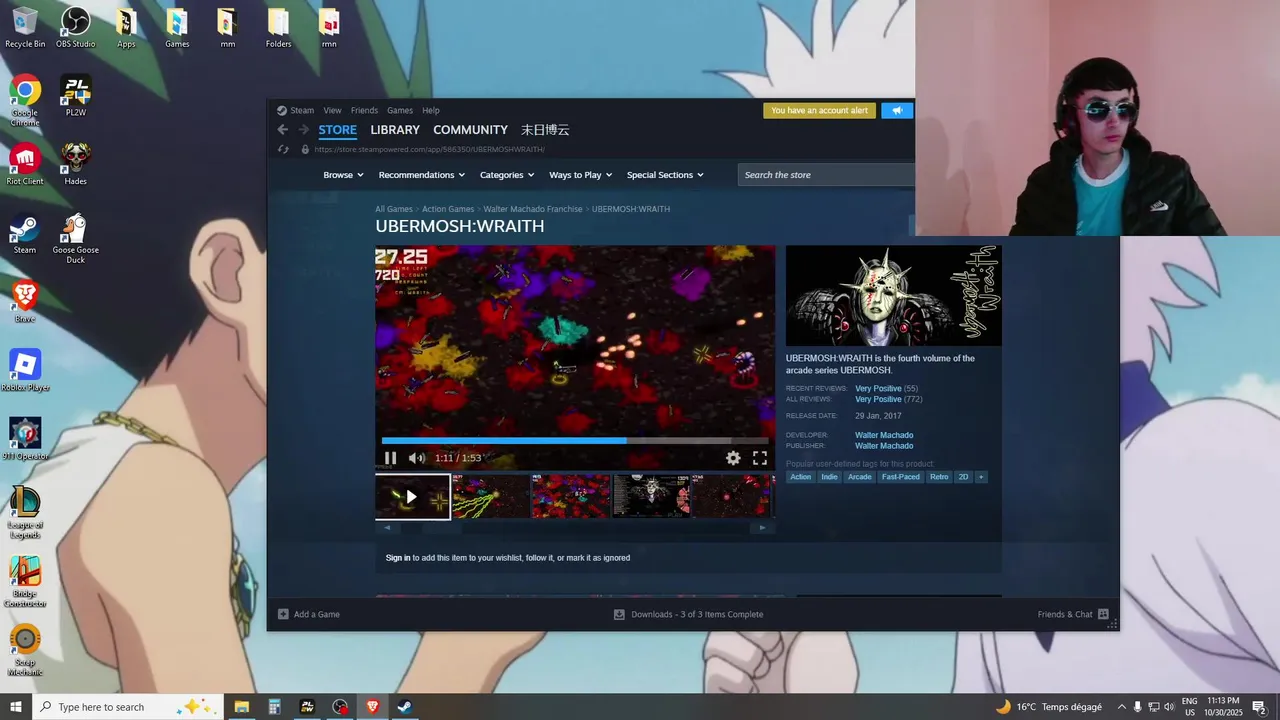This screenshot has height=720, width=1280.
Task: Switch to the COMMUNITY tab
Action: tap(470, 130)
